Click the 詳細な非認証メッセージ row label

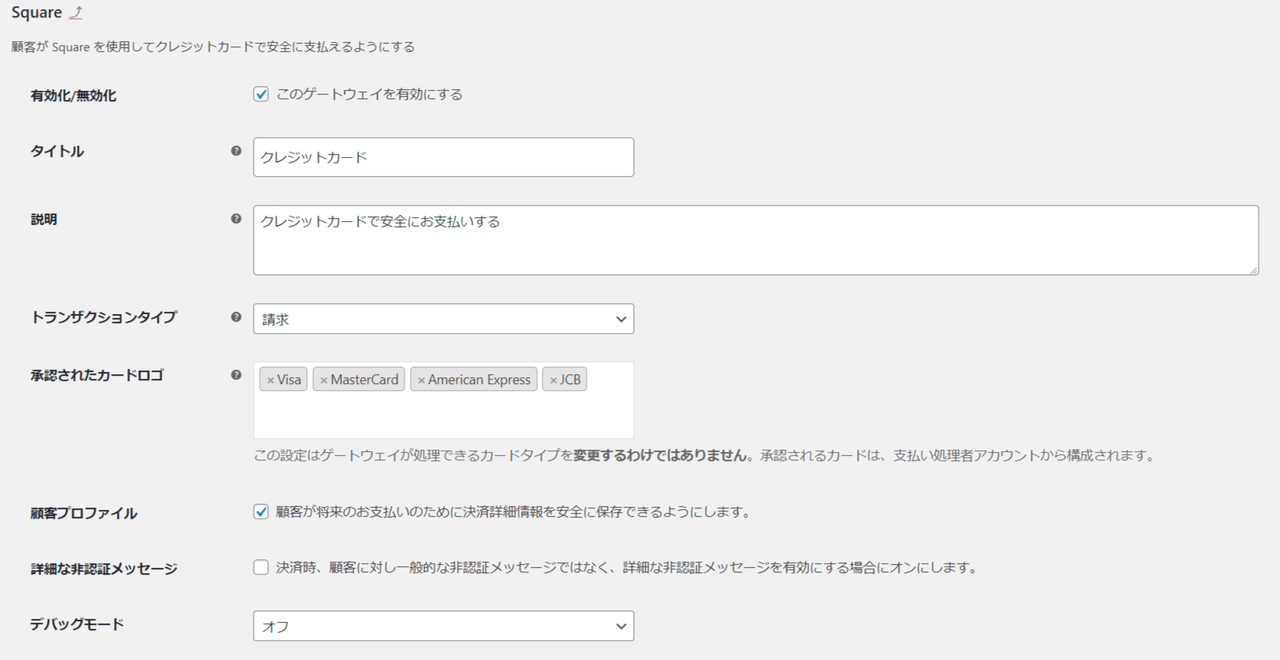(x=104, y=568)
